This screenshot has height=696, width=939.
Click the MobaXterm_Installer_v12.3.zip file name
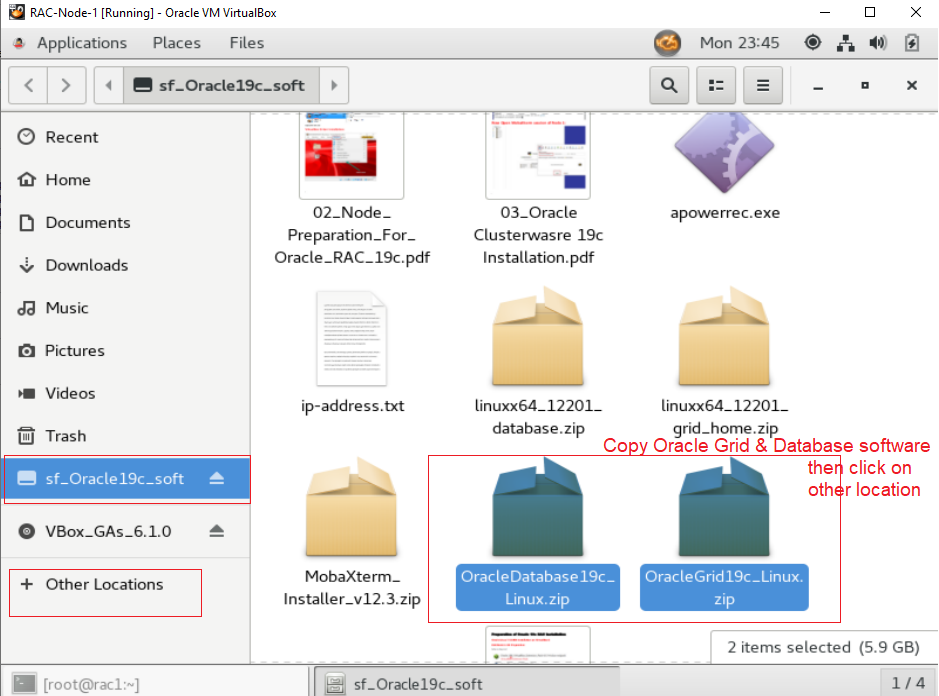coord(352,588)
